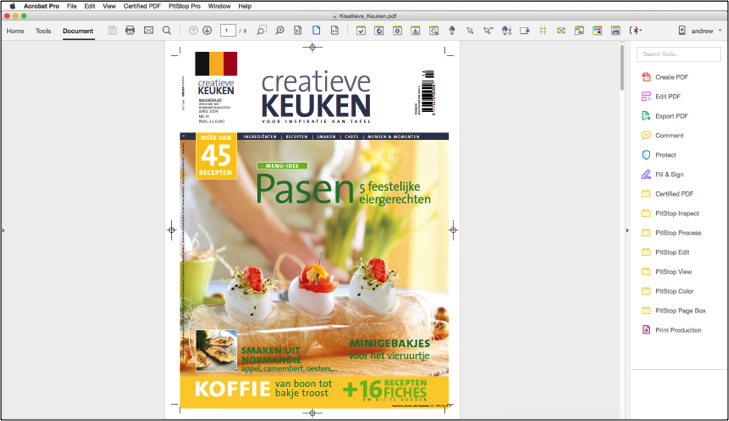
Task: Open the PitStop Inspect tool group
Action: [x=670, y=213]
